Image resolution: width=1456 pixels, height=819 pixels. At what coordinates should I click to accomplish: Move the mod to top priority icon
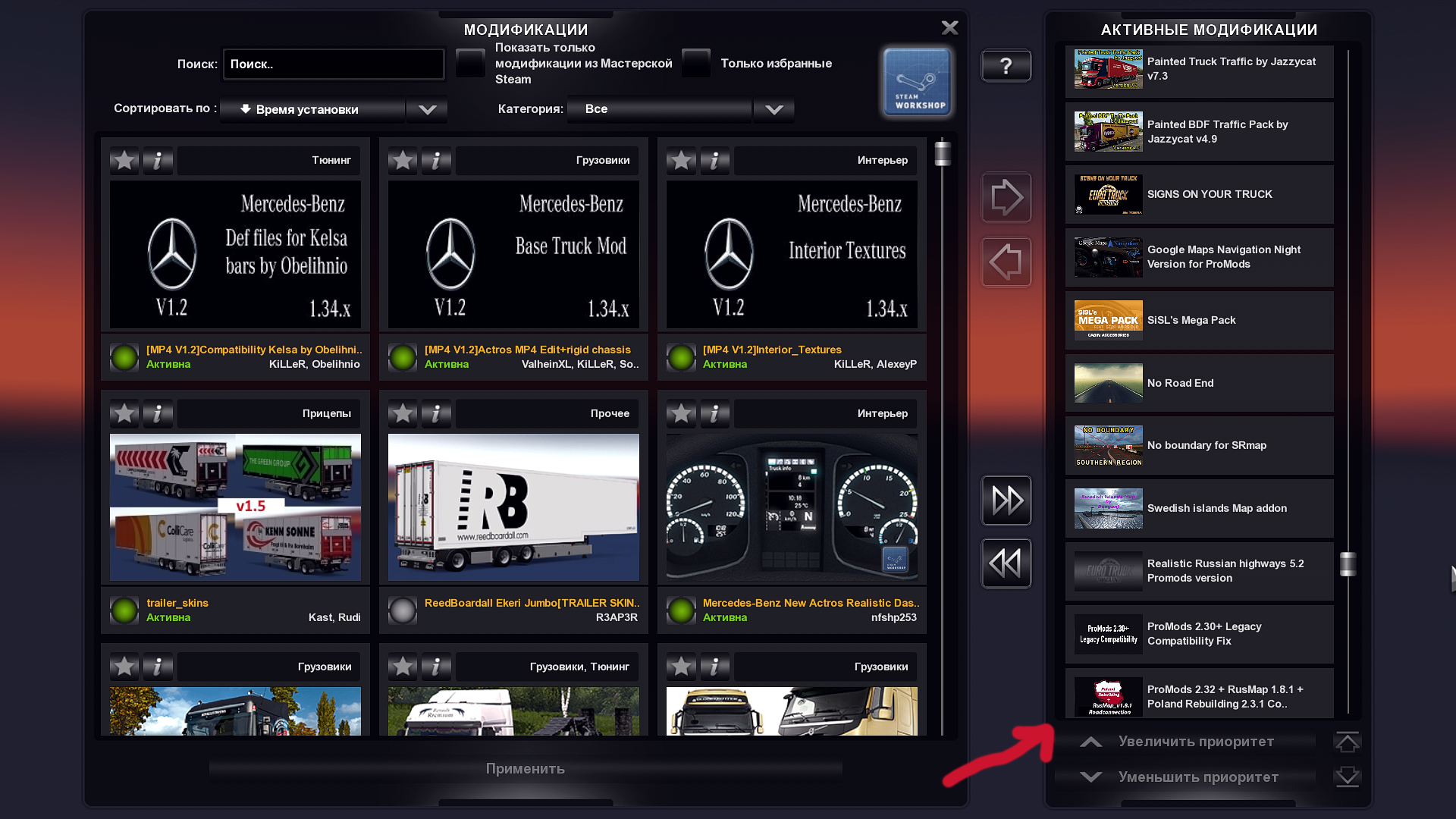pyautogui.click(x=1347, y=742)
